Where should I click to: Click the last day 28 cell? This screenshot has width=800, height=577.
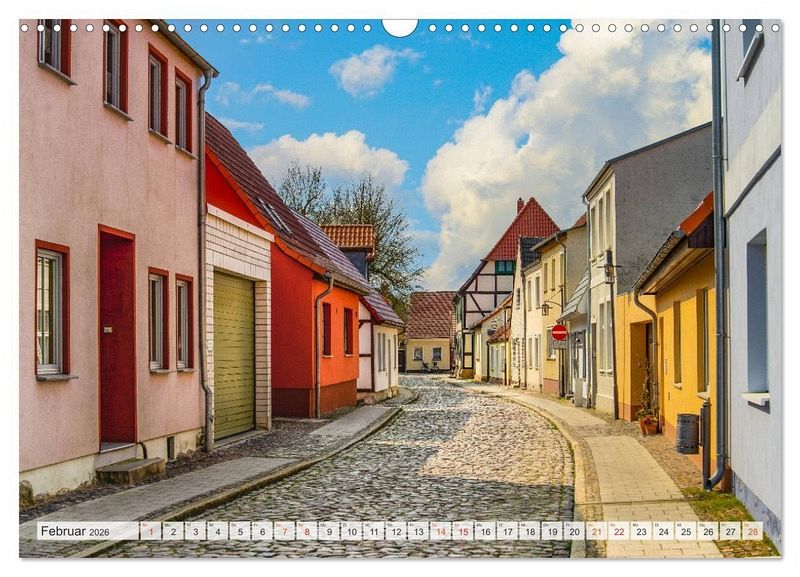(752, 531)
